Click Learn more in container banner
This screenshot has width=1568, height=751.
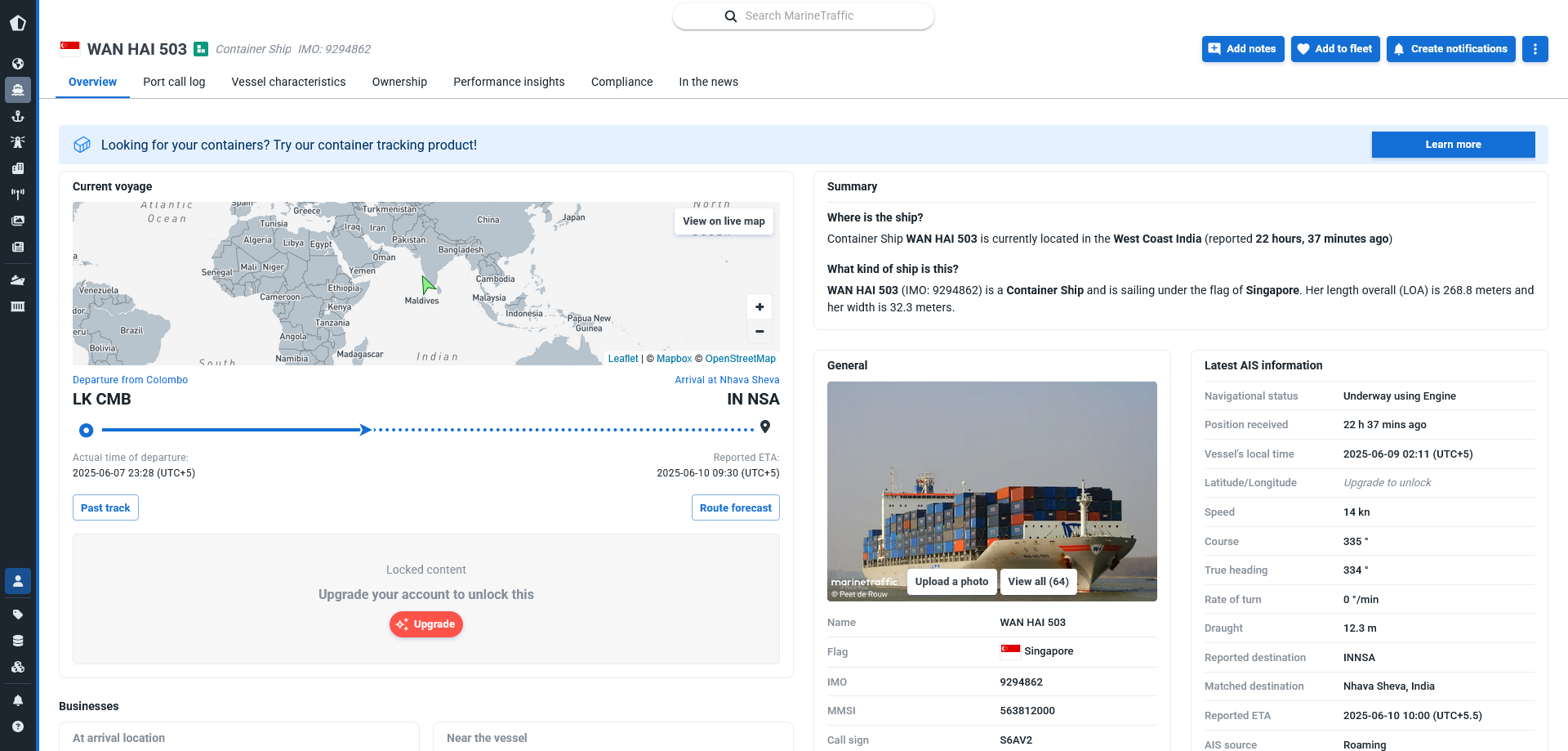1453,145
